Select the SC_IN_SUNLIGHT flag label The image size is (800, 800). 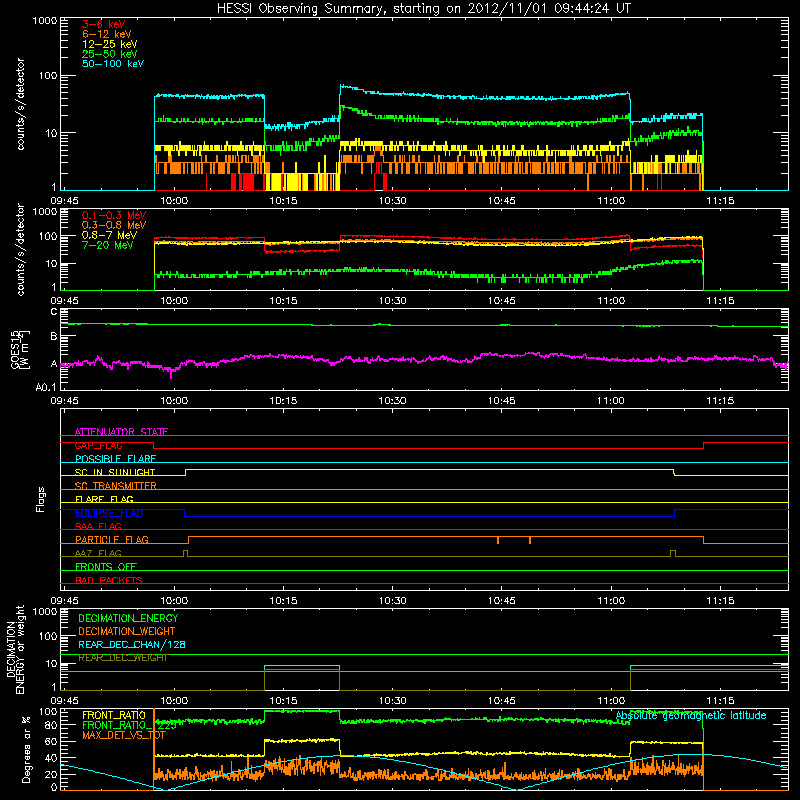(x=115, y=472)
